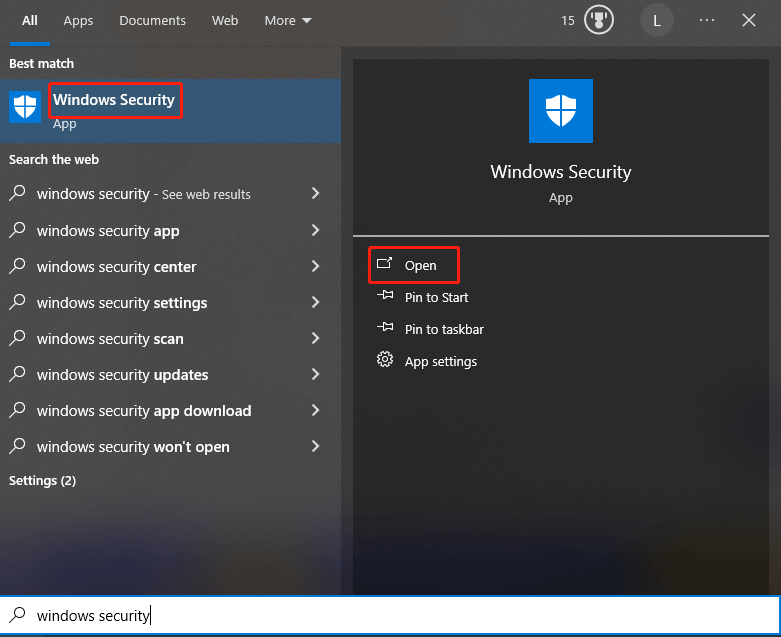
Task: Click magnifier icon beside 'windows security scan'
Action: [x=17, y=338]
